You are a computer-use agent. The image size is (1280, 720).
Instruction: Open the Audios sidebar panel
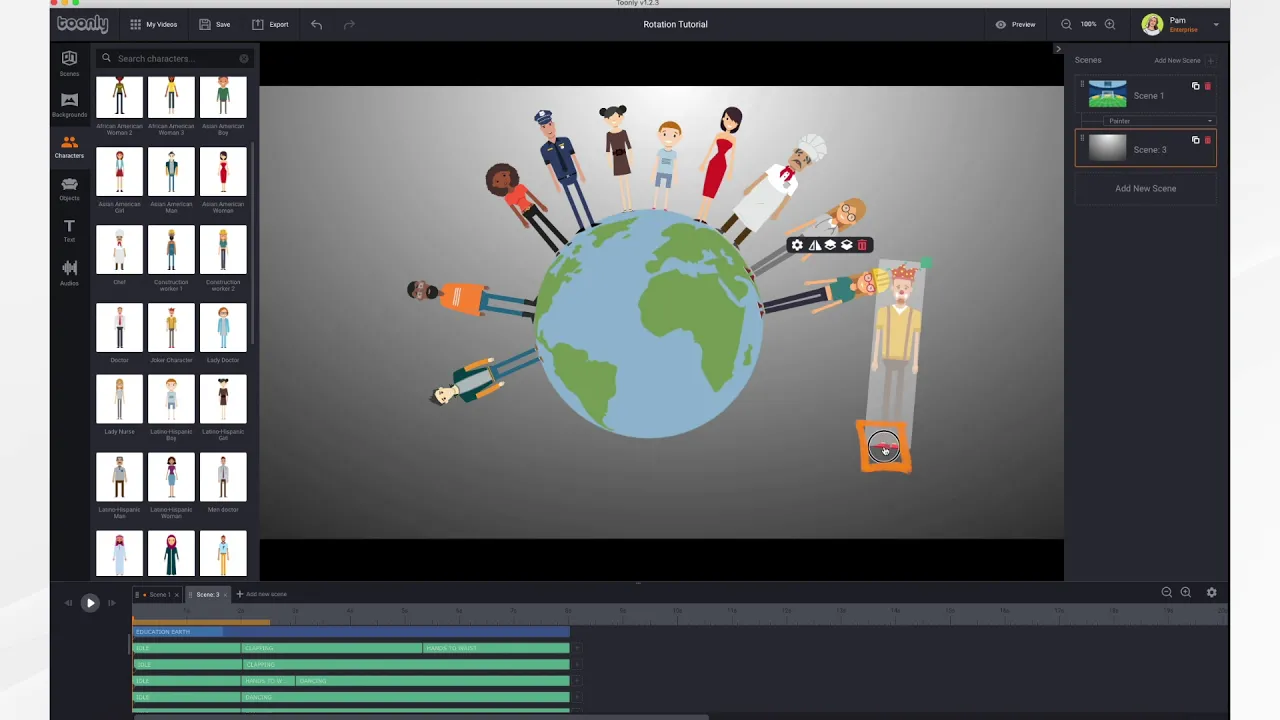[69, 273]
